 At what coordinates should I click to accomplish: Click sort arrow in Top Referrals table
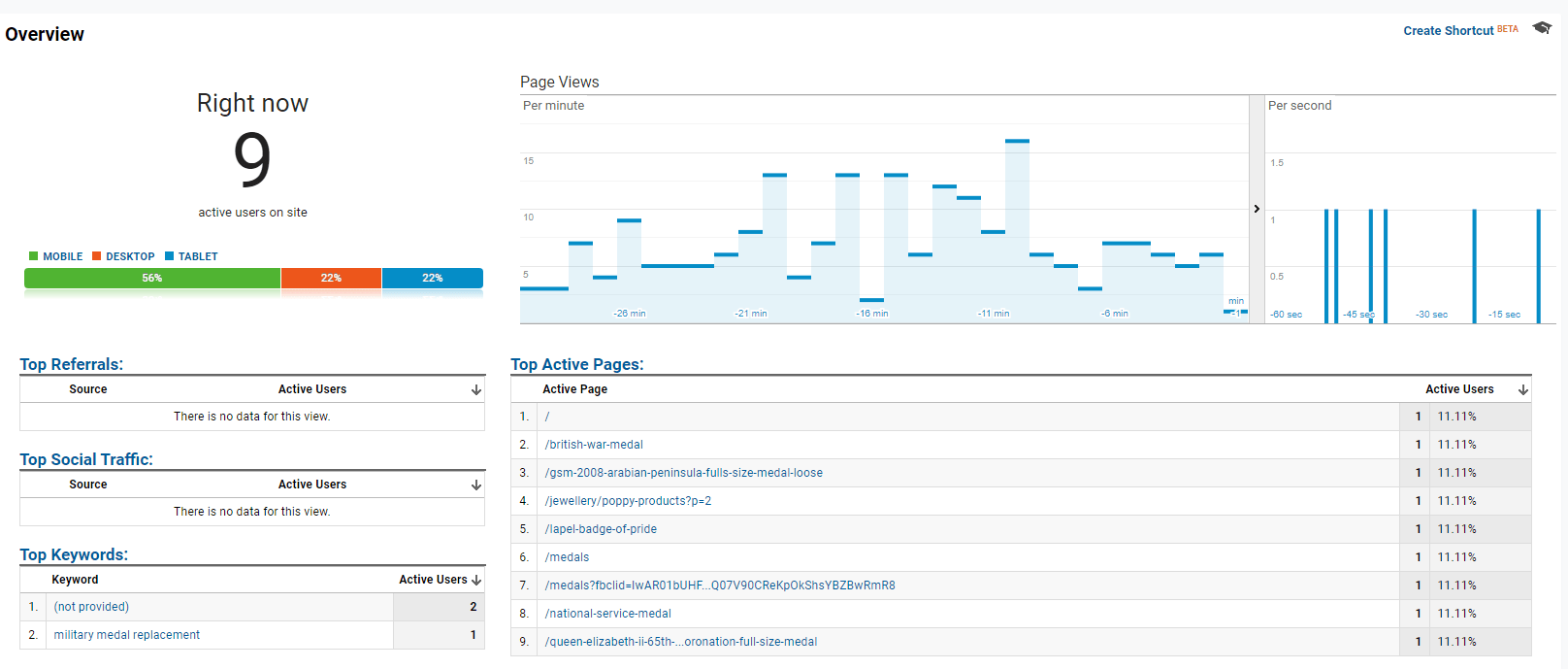click(x=476, y=389)
